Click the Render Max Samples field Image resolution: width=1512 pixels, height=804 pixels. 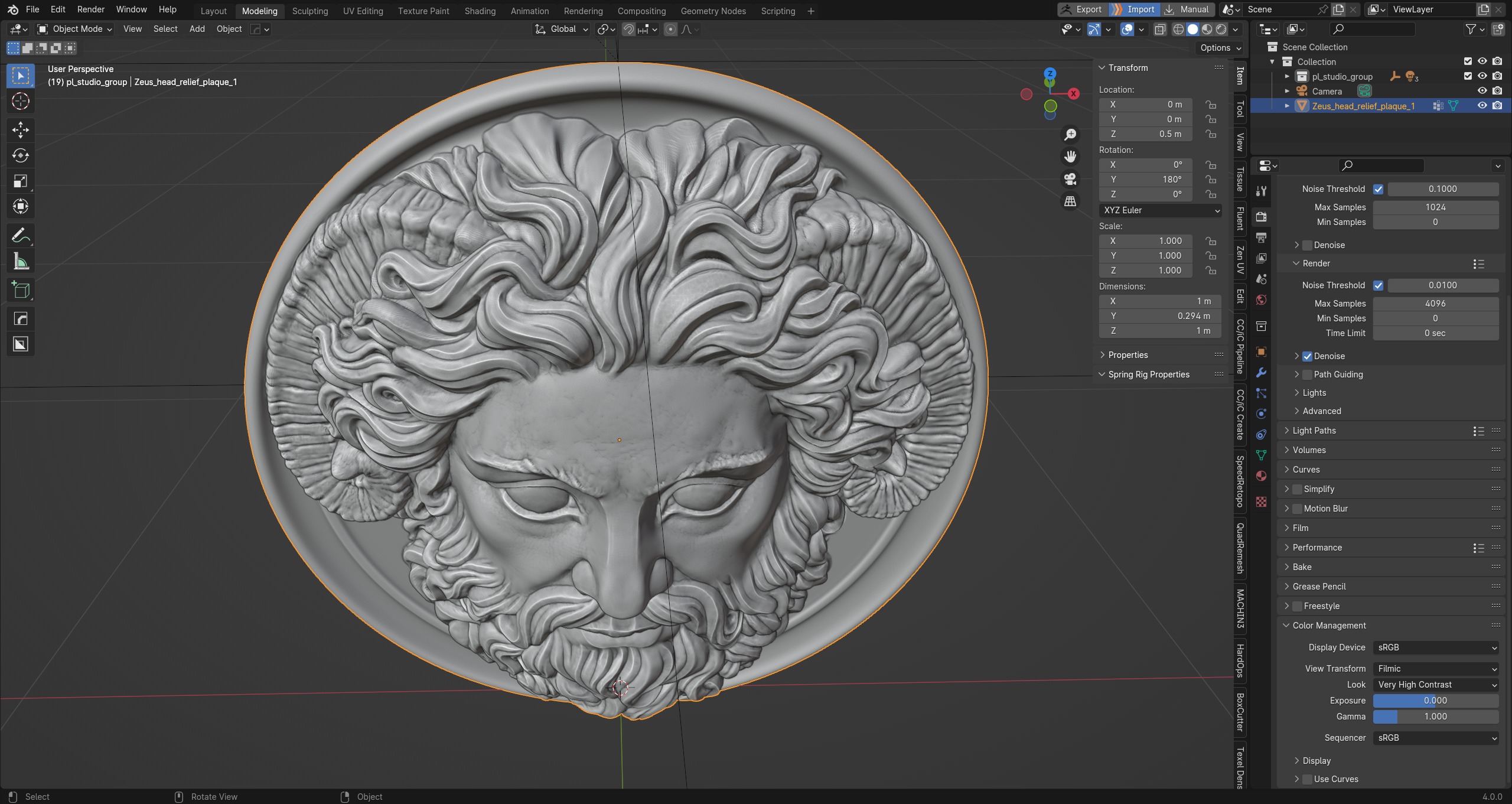tap(1435, 304)
